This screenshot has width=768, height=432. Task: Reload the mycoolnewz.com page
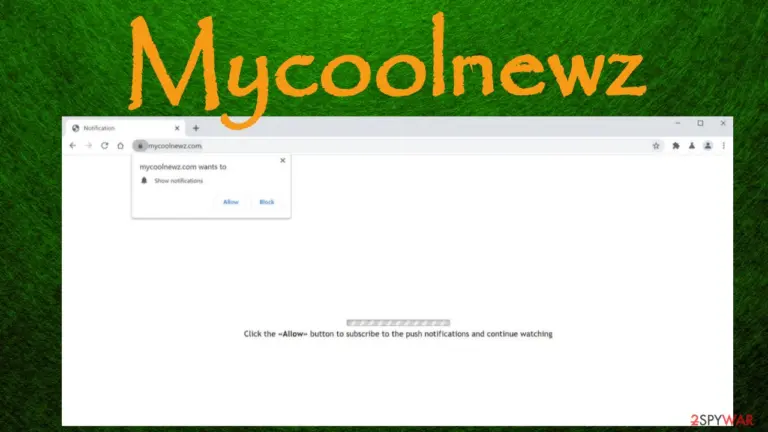click(104, 145)
